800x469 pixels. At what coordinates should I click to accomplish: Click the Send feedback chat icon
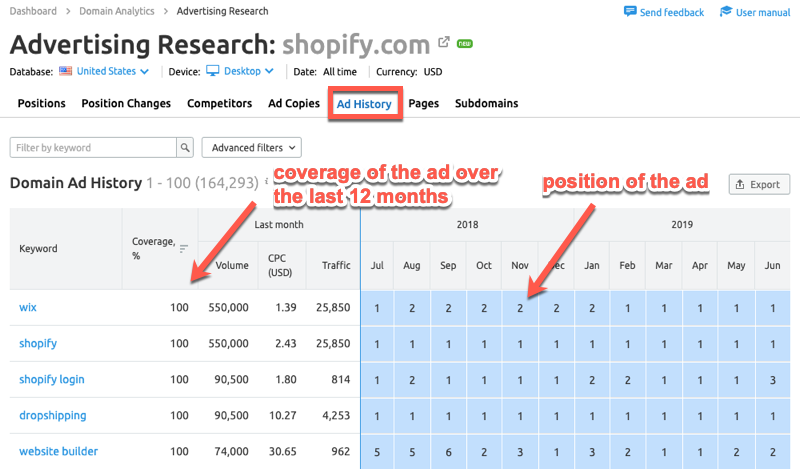[630, 12]
